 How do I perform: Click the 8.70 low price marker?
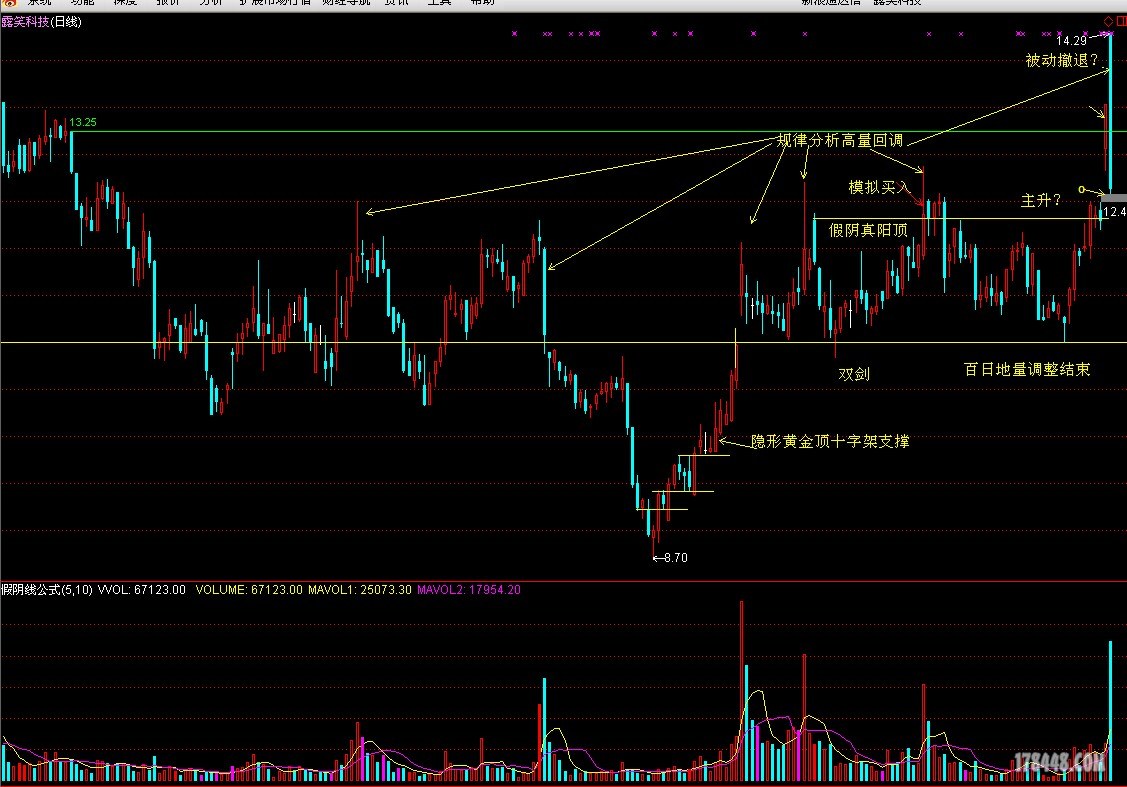click(x=672, y=558)
